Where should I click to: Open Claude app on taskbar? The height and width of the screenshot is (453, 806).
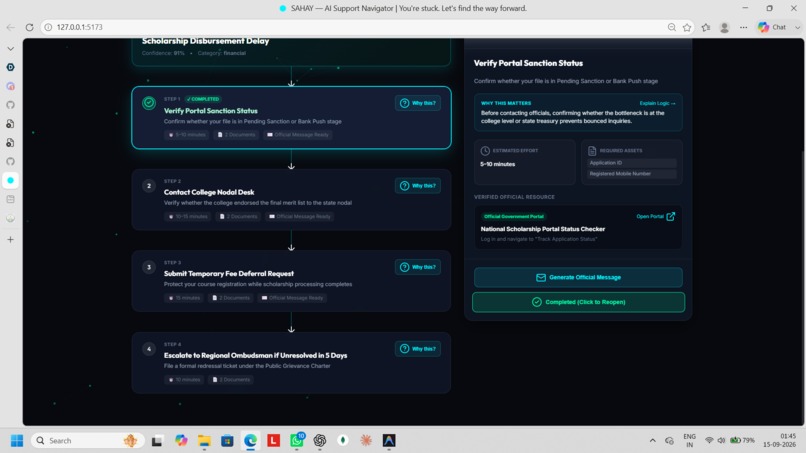pyautogui.click(x=366, y=441)
